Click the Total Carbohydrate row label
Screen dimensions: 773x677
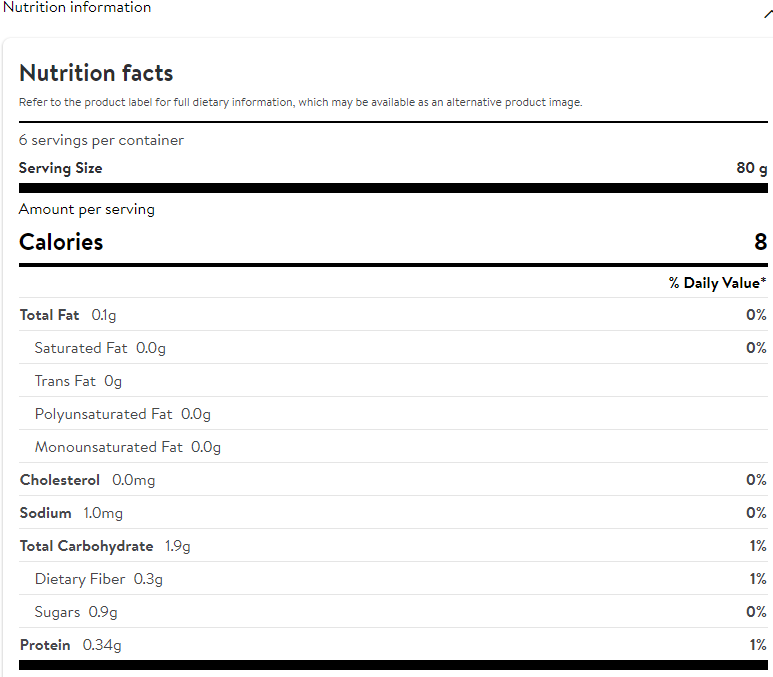point(87,546)
